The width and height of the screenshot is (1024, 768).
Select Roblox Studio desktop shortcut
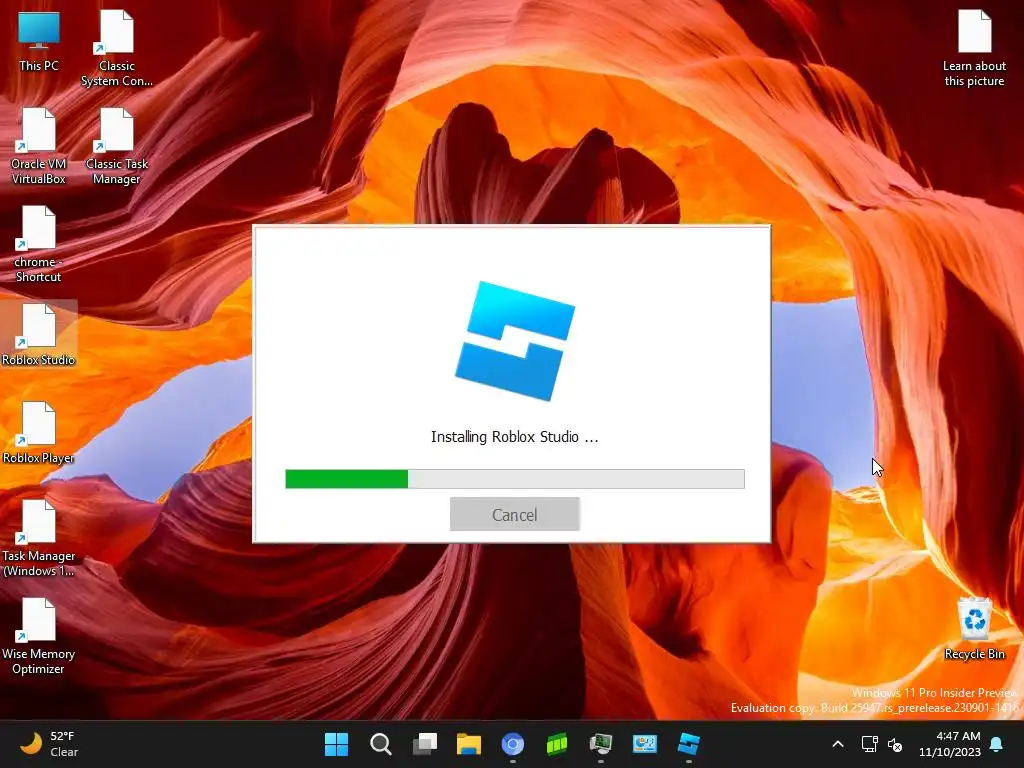click(x=39, y=334)
